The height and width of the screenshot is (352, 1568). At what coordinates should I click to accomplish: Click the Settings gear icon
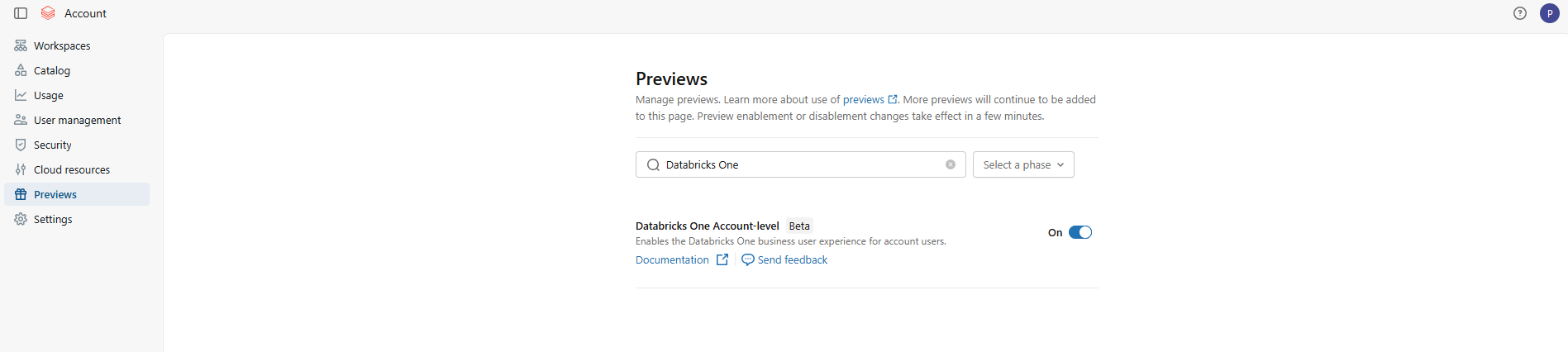(x=21, y=219)
